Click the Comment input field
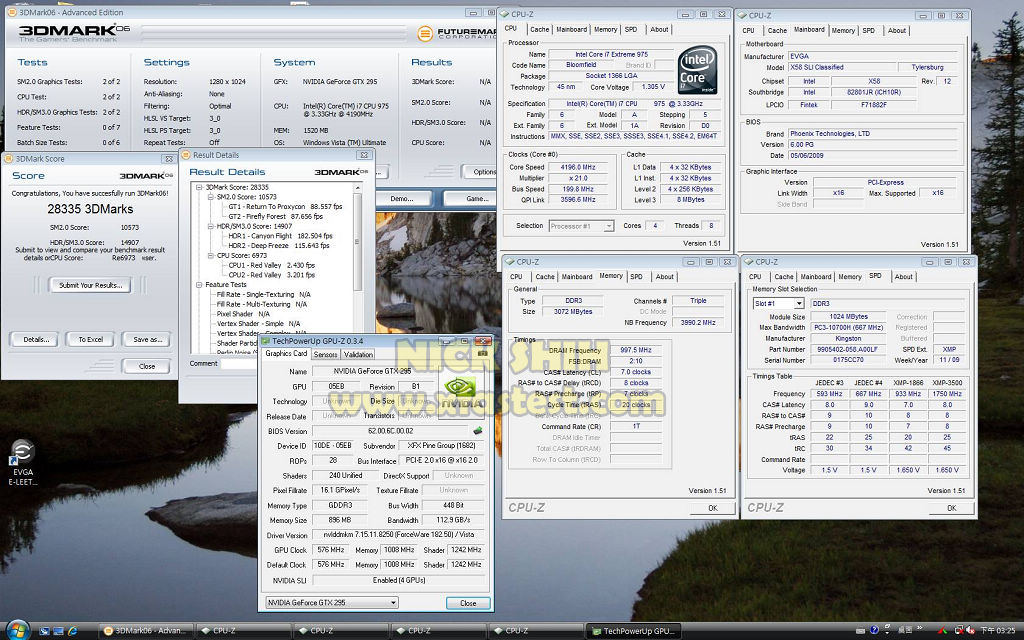The width and height of the screenshot is (1024, 640). coord(240,363)
